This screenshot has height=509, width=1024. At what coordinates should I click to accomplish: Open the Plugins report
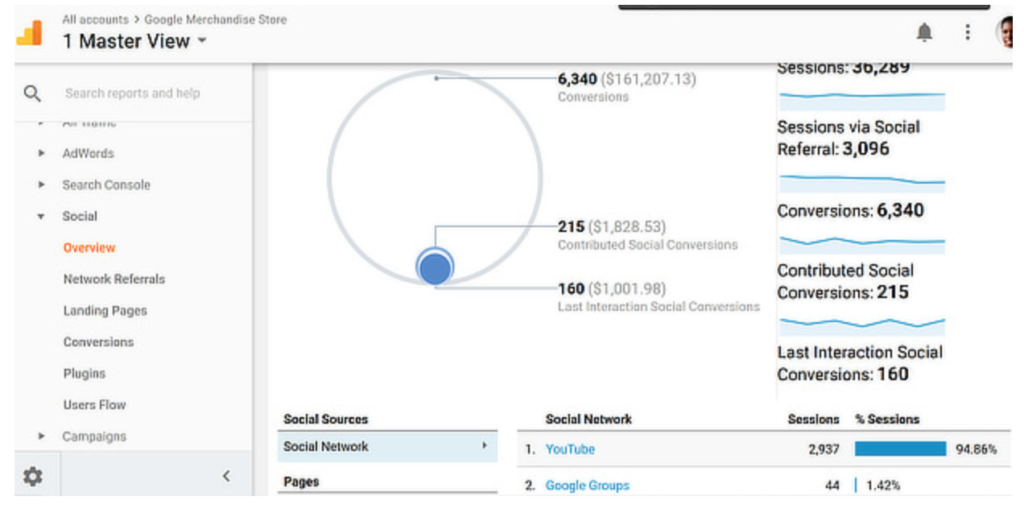[84, 373]
